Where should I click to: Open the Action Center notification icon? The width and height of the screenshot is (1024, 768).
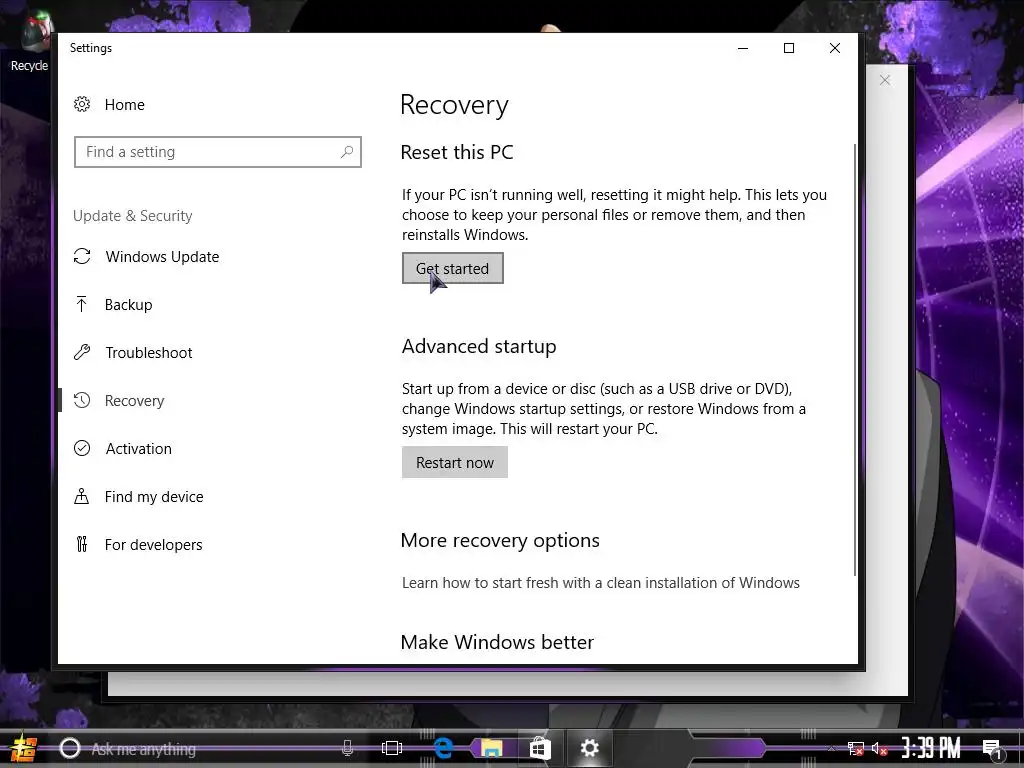coord(992,748)
